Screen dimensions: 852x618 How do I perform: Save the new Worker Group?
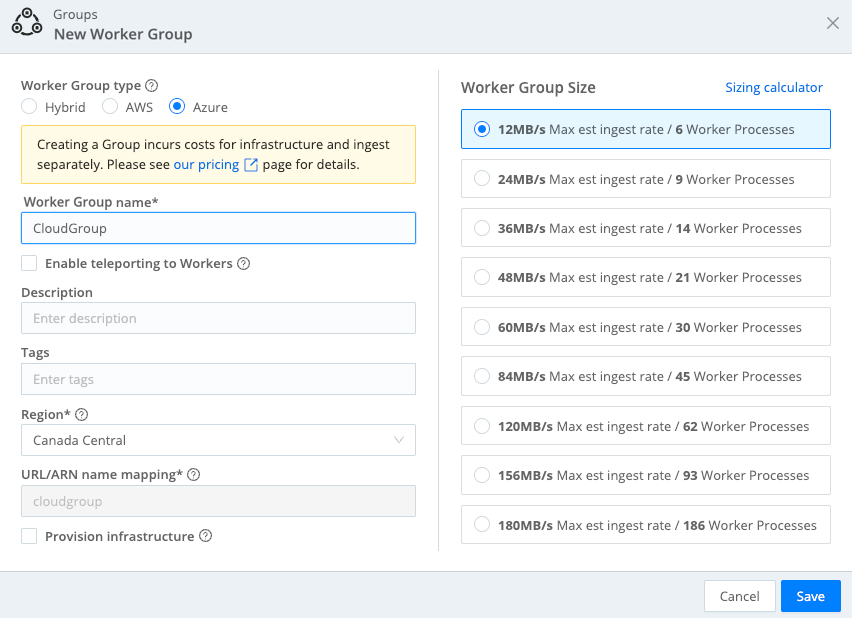[x=810, y=595]
